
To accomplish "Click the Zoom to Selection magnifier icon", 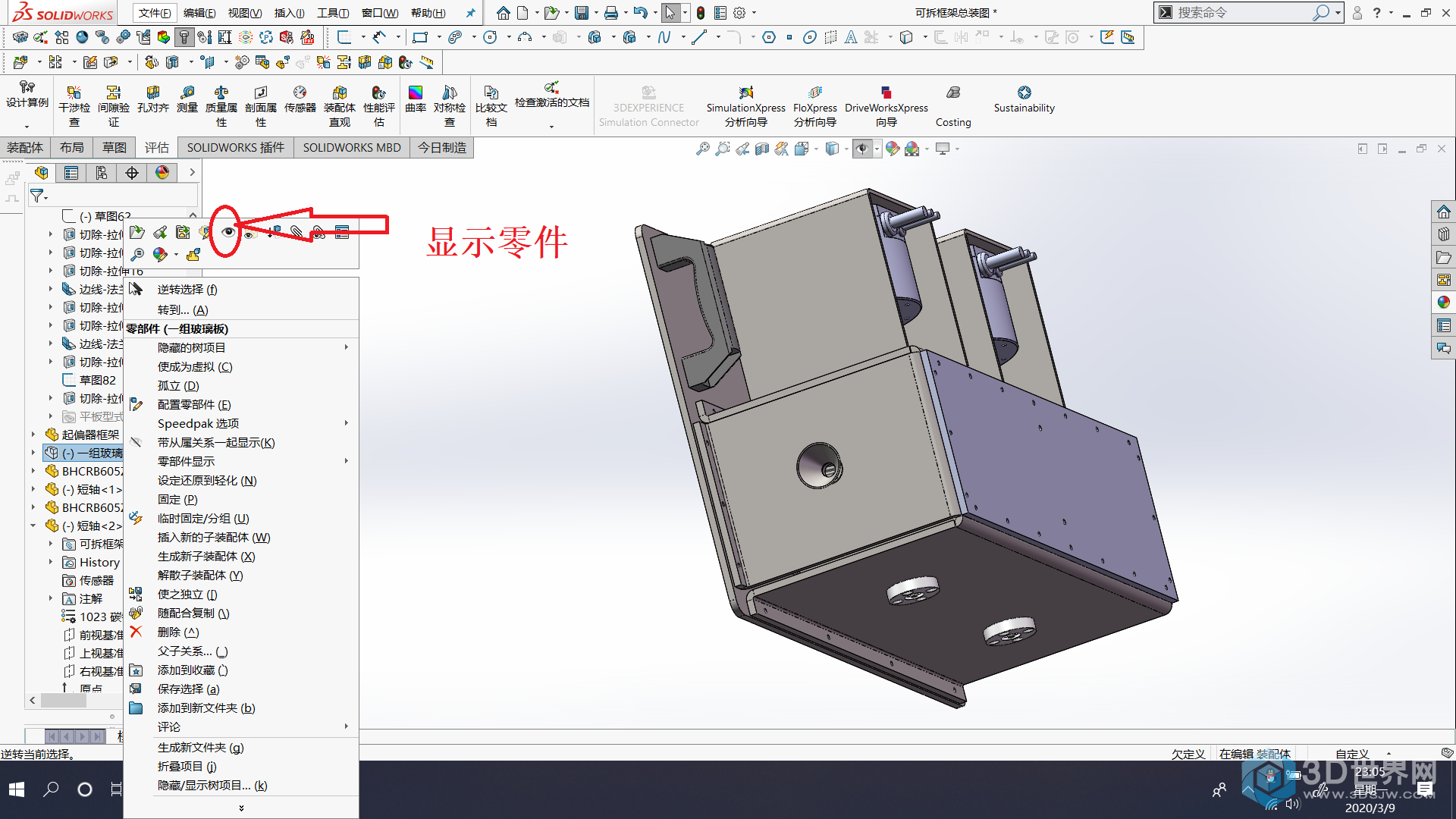I will pyautogui.click(x=137, y=255).
